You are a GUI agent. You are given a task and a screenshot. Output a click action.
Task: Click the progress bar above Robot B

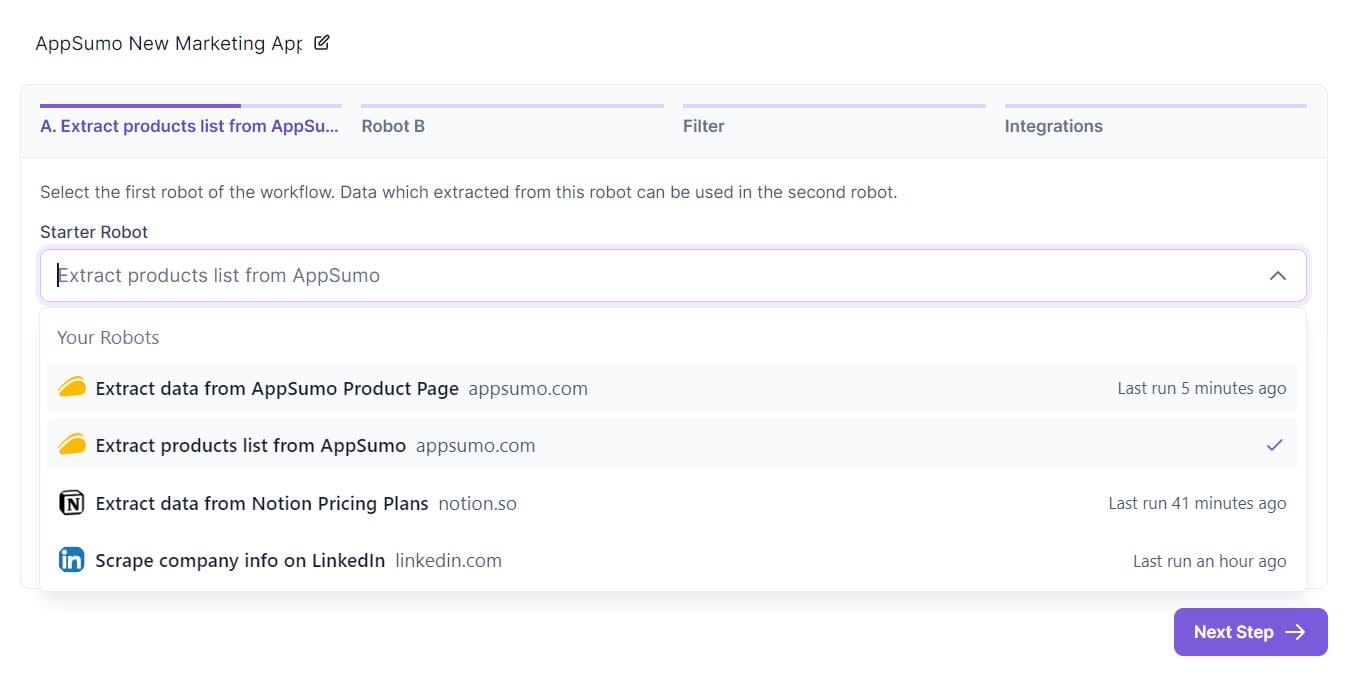[x=512, y=105]
